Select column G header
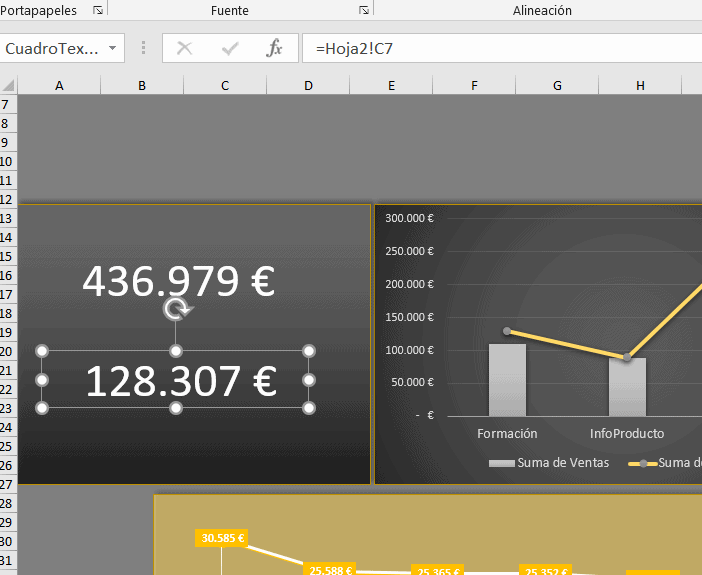This screenshot has width=702, height=575. click(x=557, y=85)
